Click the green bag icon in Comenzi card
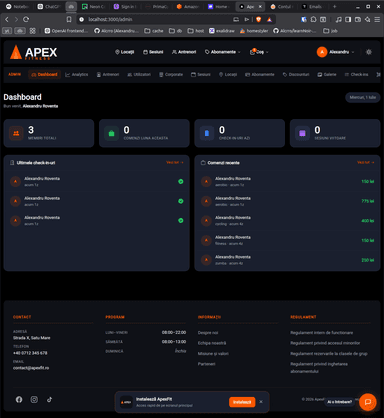 (111, 133)
